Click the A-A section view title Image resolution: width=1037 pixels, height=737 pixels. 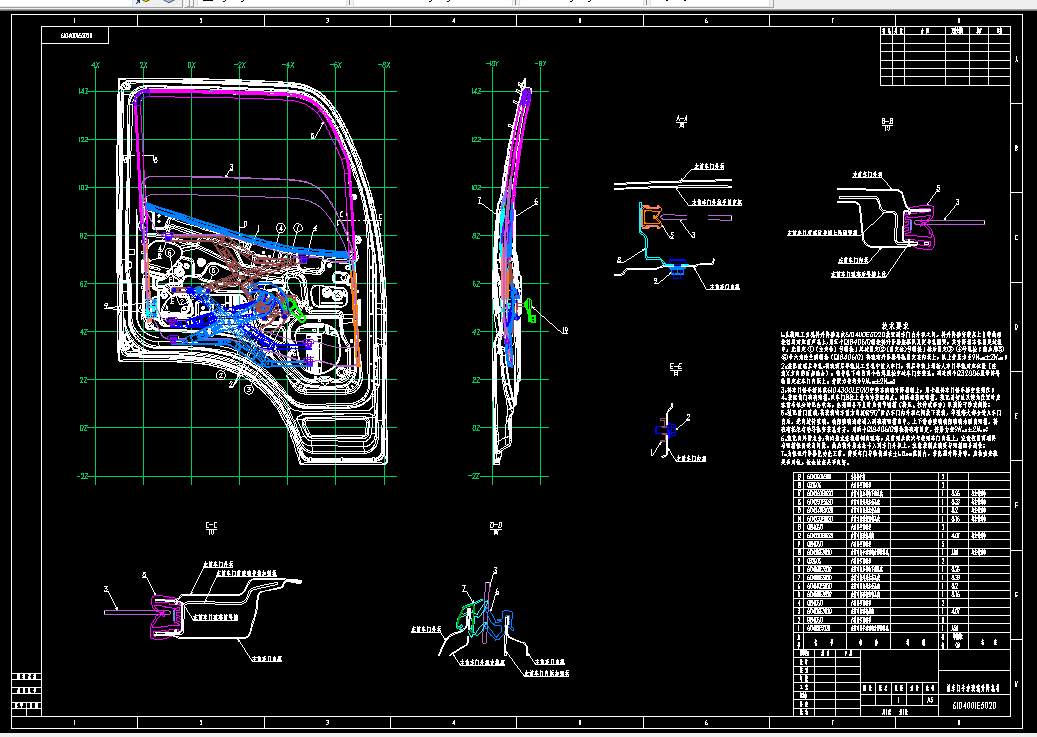[682, 120]
